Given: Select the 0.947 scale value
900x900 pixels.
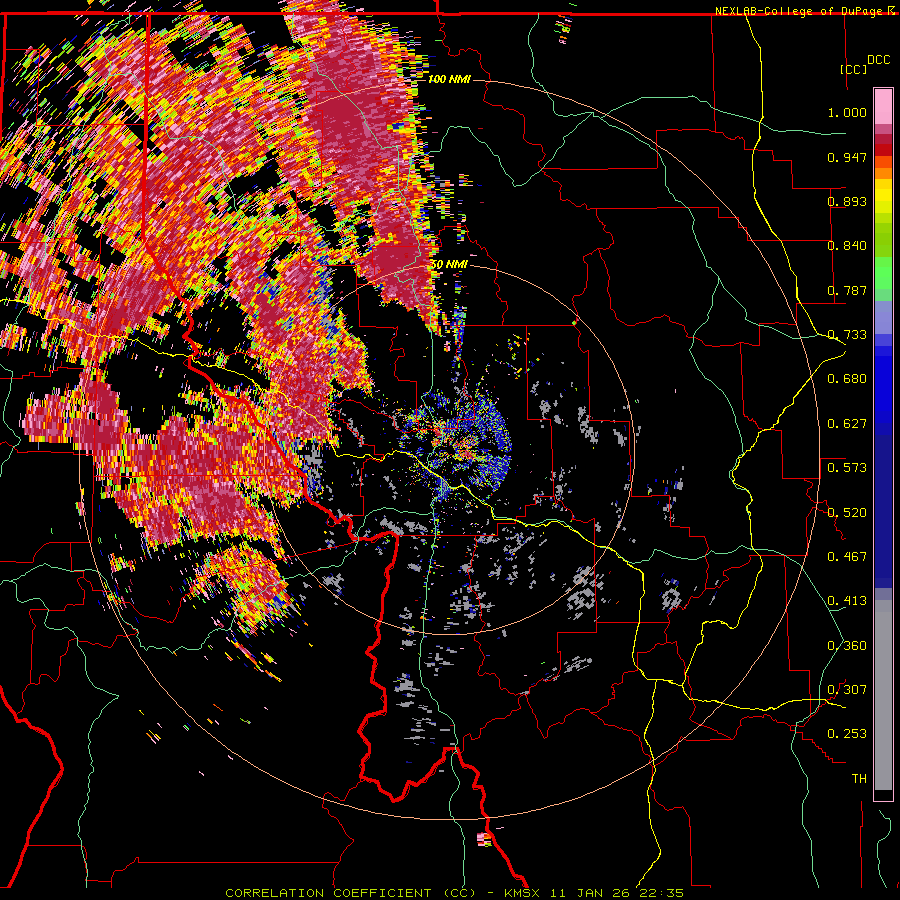Looking at the screenshot, I should (x=847, y=157).
